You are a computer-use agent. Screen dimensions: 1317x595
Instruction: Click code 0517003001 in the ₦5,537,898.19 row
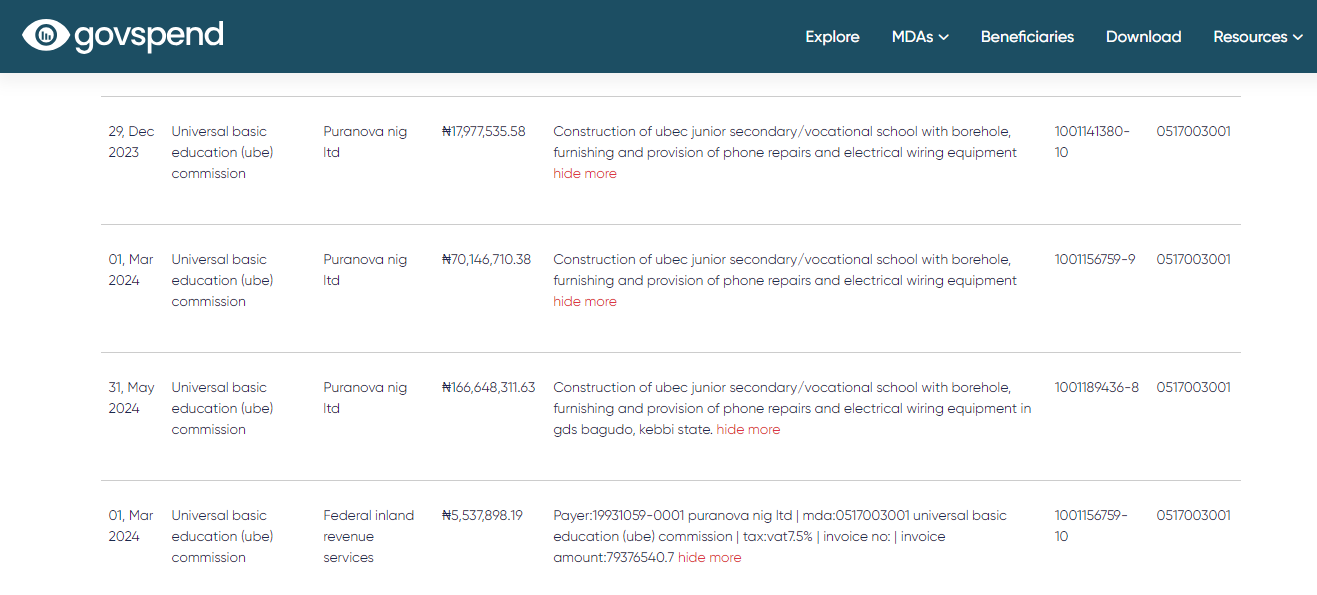tap(1193, 516)
